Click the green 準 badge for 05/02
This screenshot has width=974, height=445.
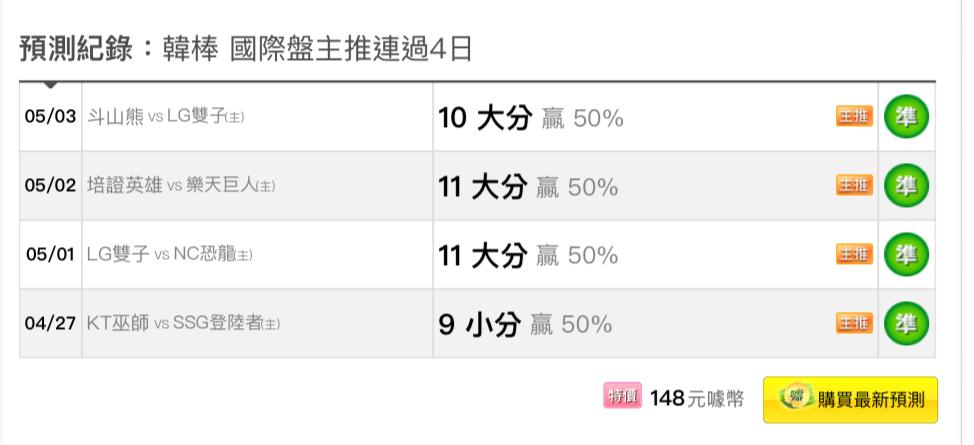click(x=906, y=185)
